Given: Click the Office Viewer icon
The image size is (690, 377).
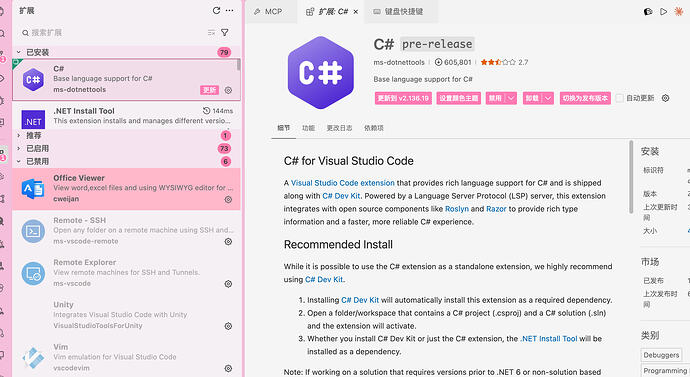Looking at the screenshot, I should (x=33, y=189).
